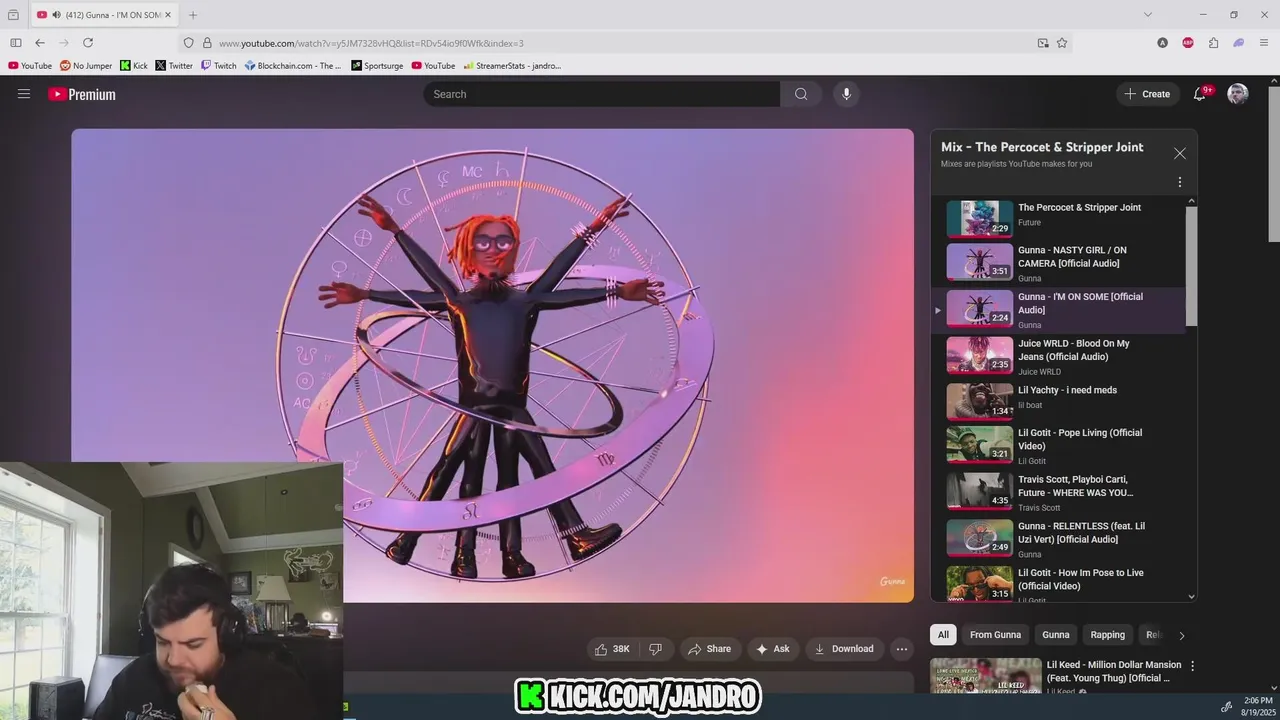The image size is (1280, 720).
Task: Go to YouTube Premium home logo
Action: pos(82,94)
